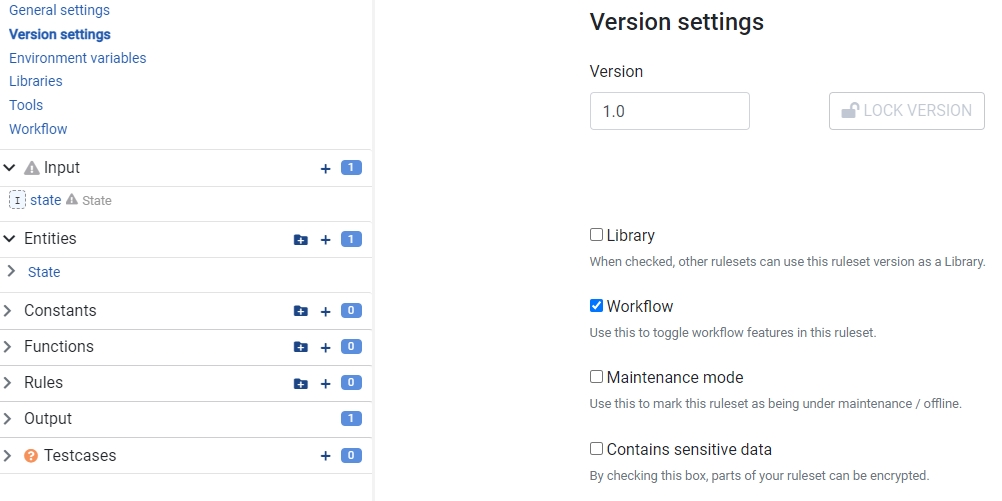This screenshot has width=1002, height=501.
Task: Click add folder icon for Functions
Action: (x=300, y=348)
